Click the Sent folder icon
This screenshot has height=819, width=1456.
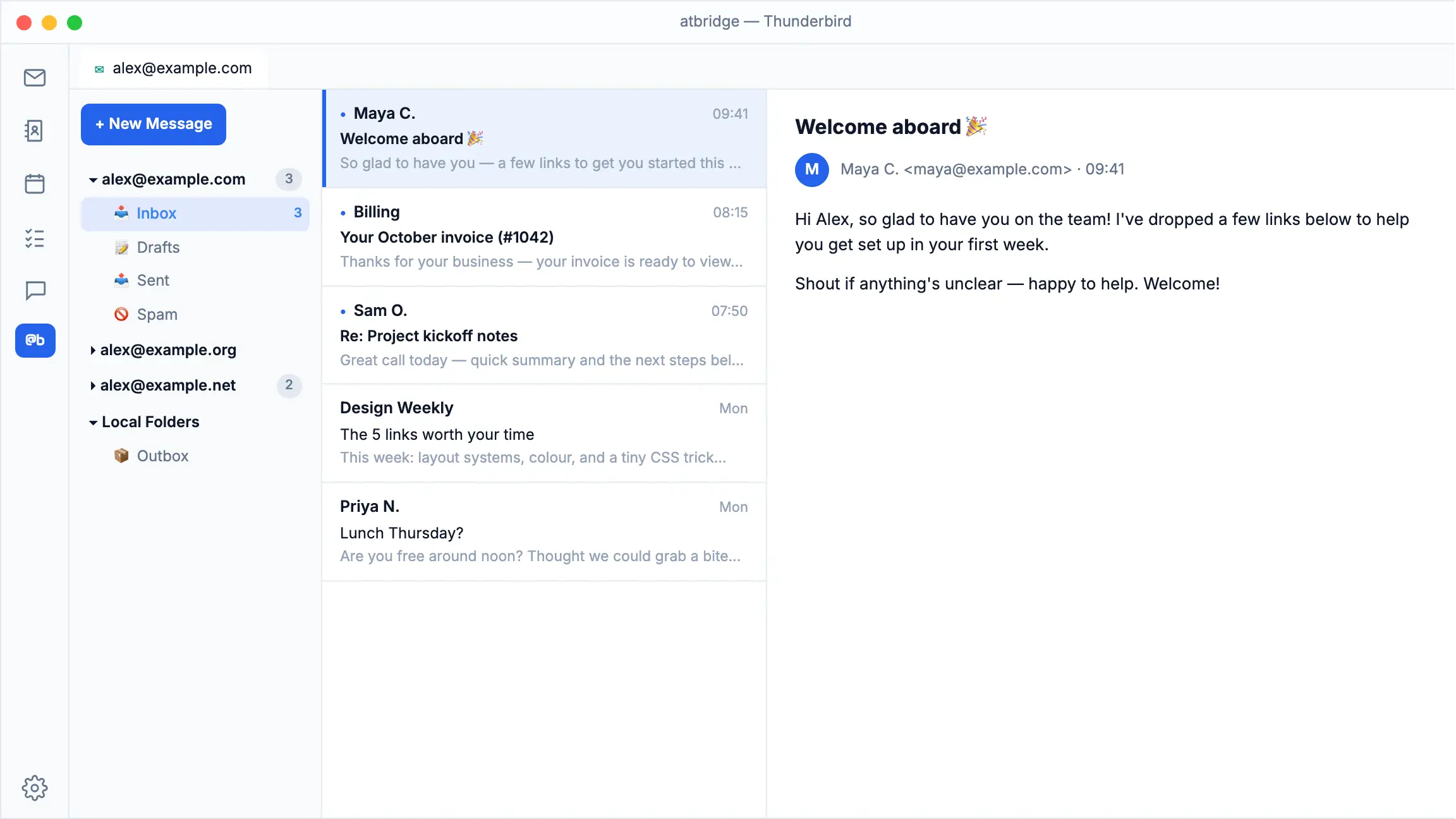pos(121,280)
